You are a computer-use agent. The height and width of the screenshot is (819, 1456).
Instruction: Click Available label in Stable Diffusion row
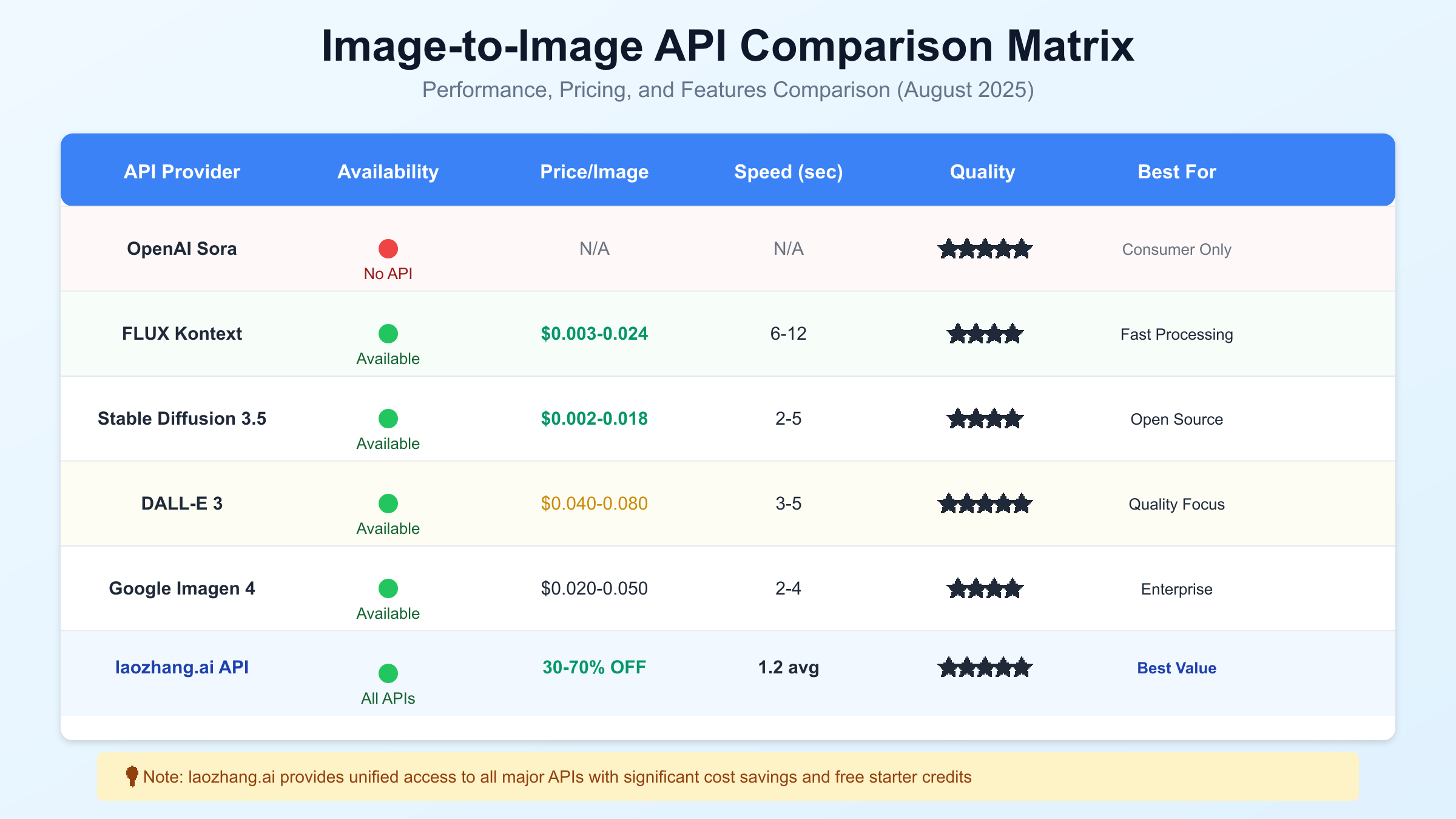click(x=388, y=443)
